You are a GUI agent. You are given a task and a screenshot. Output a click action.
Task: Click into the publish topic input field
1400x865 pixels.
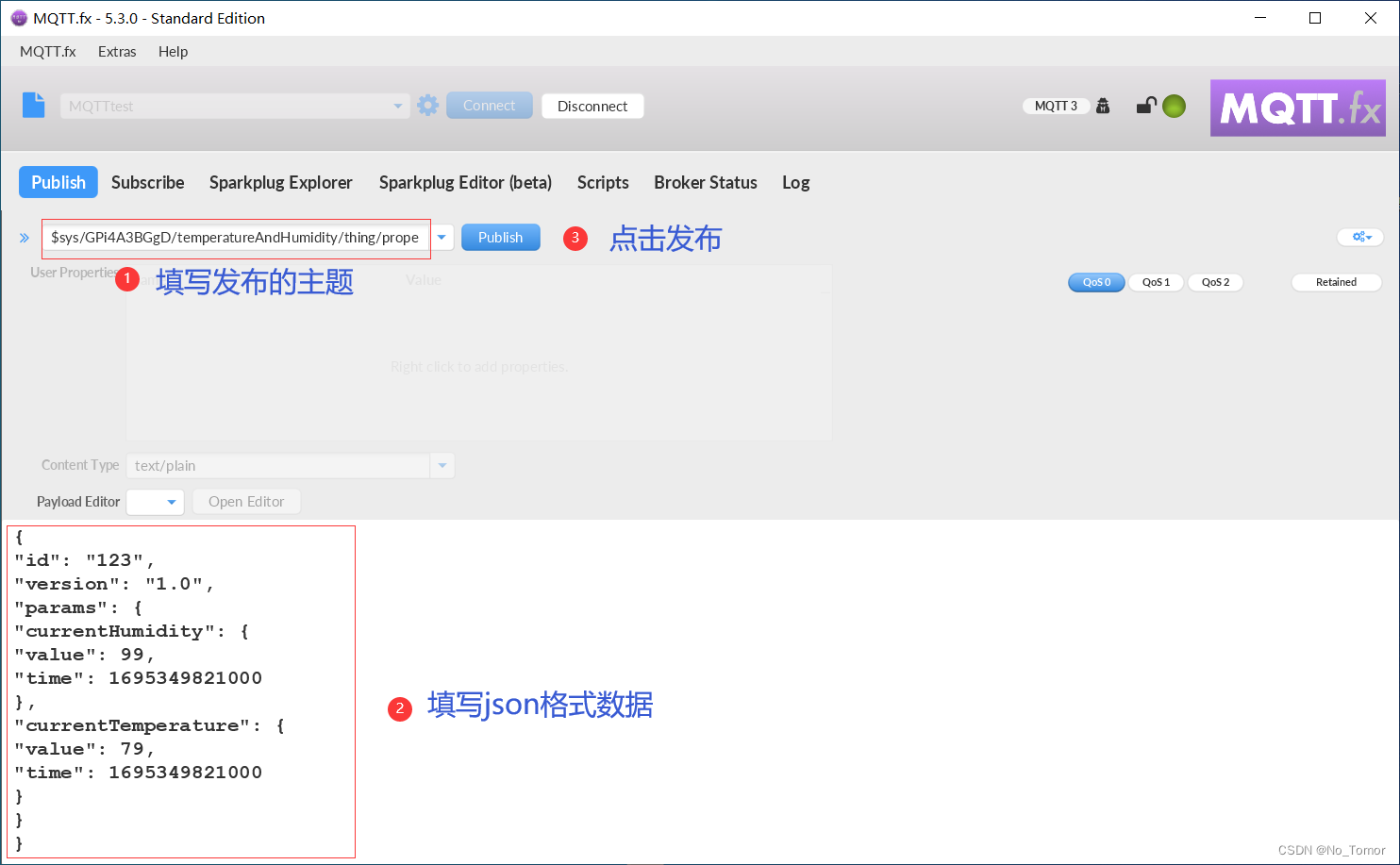coord(236,238)
